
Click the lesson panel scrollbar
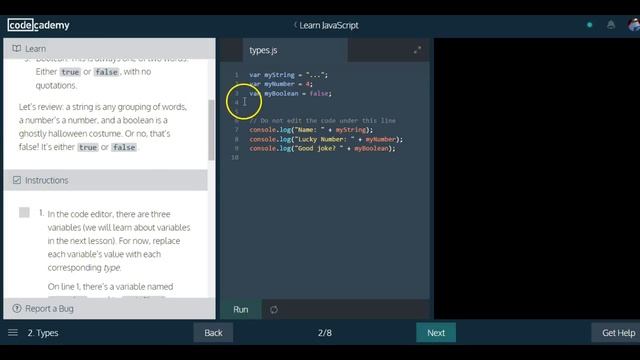point(211,130)
